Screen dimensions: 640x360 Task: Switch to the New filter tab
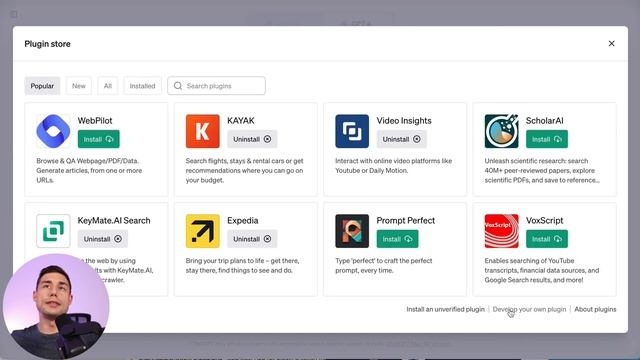click(79, 86)
